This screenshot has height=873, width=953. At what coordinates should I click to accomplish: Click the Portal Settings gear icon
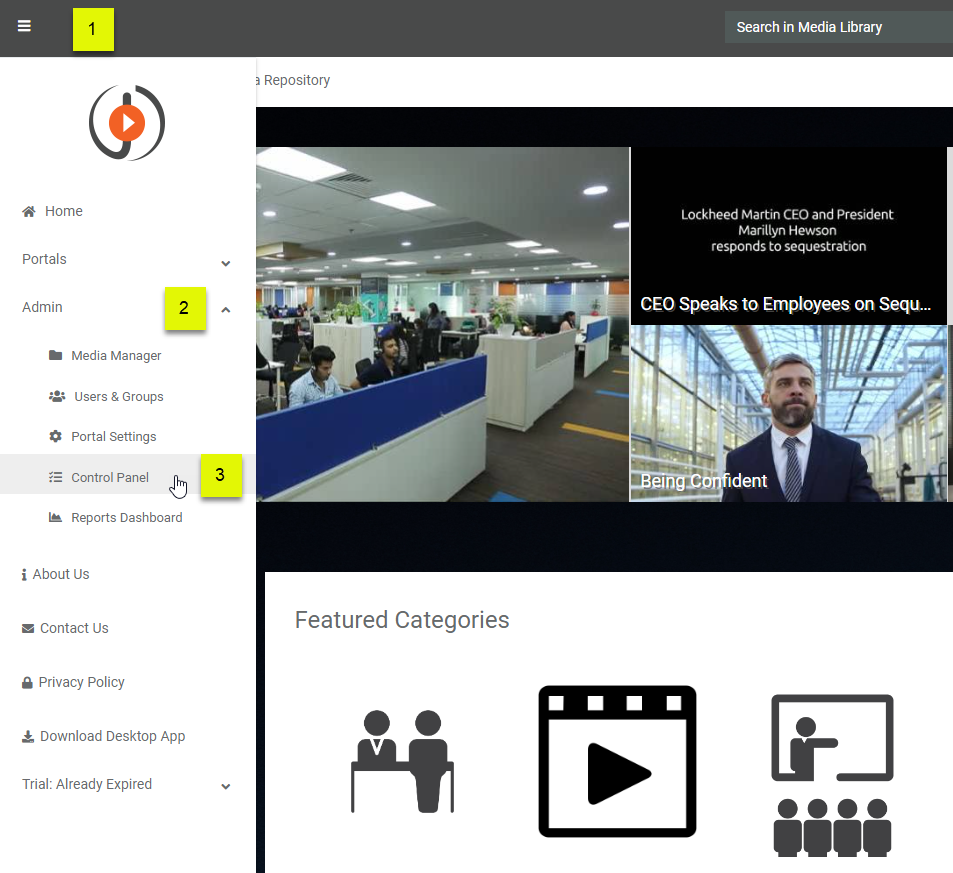[x=55, y=437]
